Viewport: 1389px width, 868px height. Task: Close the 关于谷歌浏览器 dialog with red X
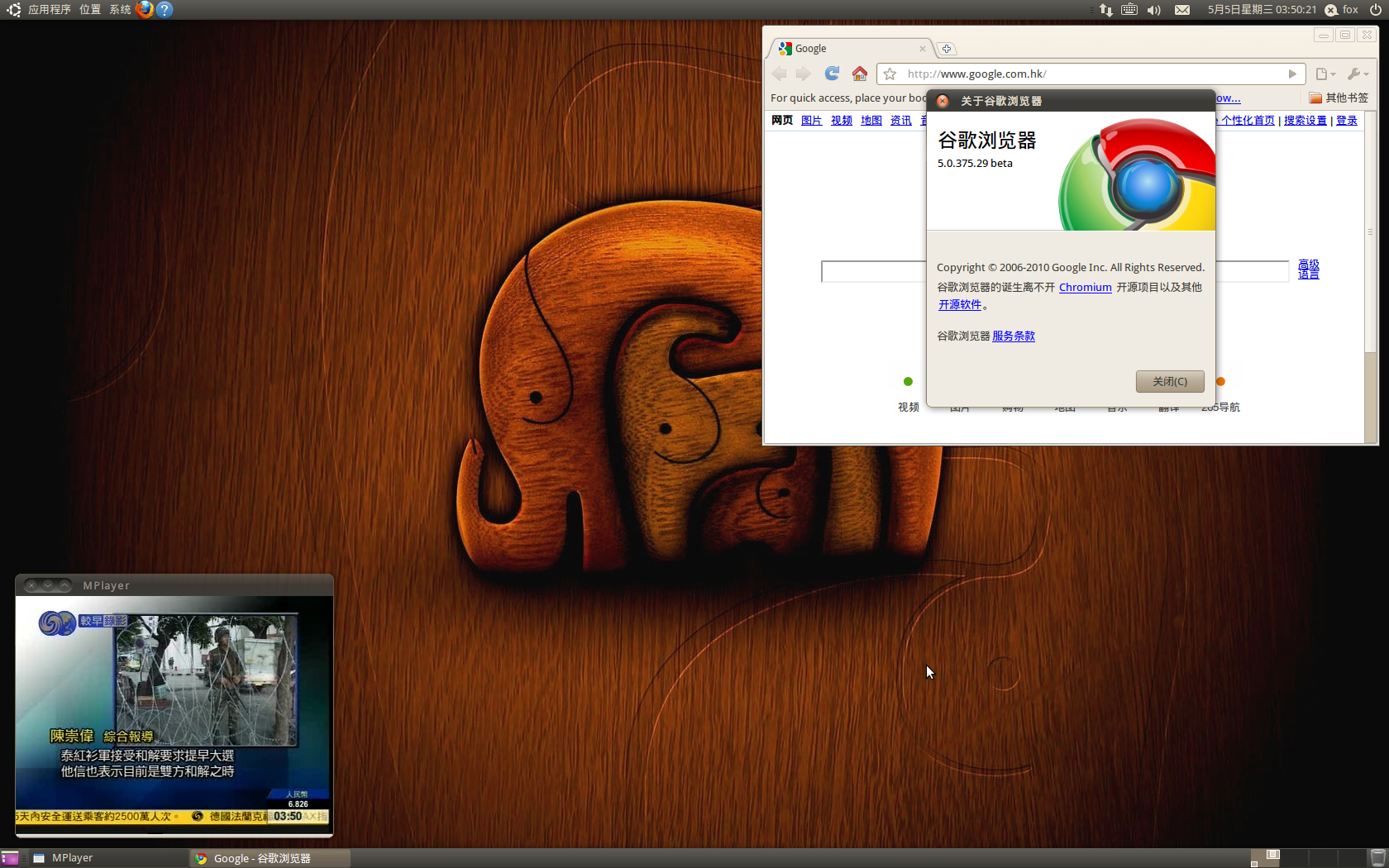tap(943, 101)
